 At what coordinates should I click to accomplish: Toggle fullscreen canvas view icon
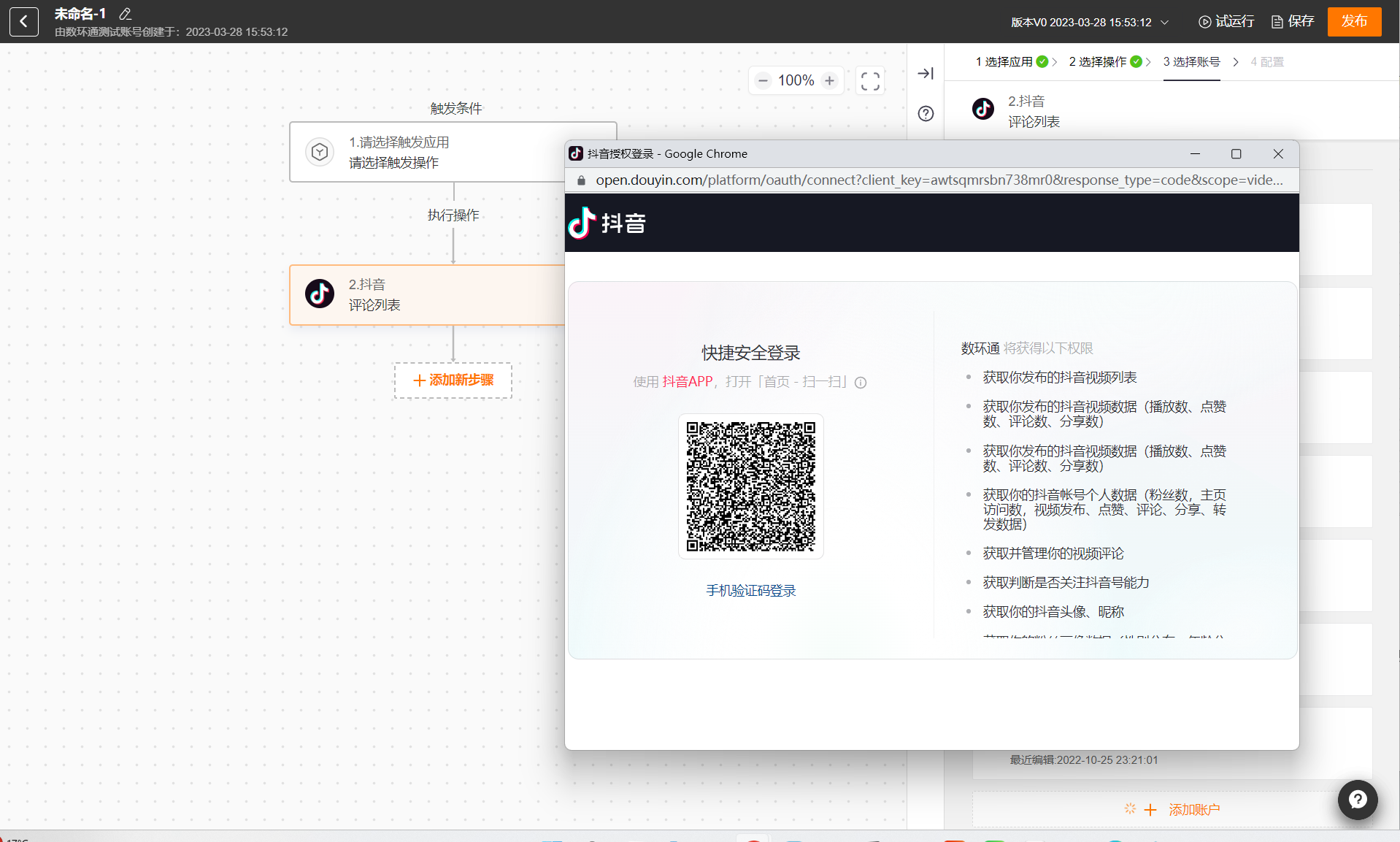[x=869, y=81]
